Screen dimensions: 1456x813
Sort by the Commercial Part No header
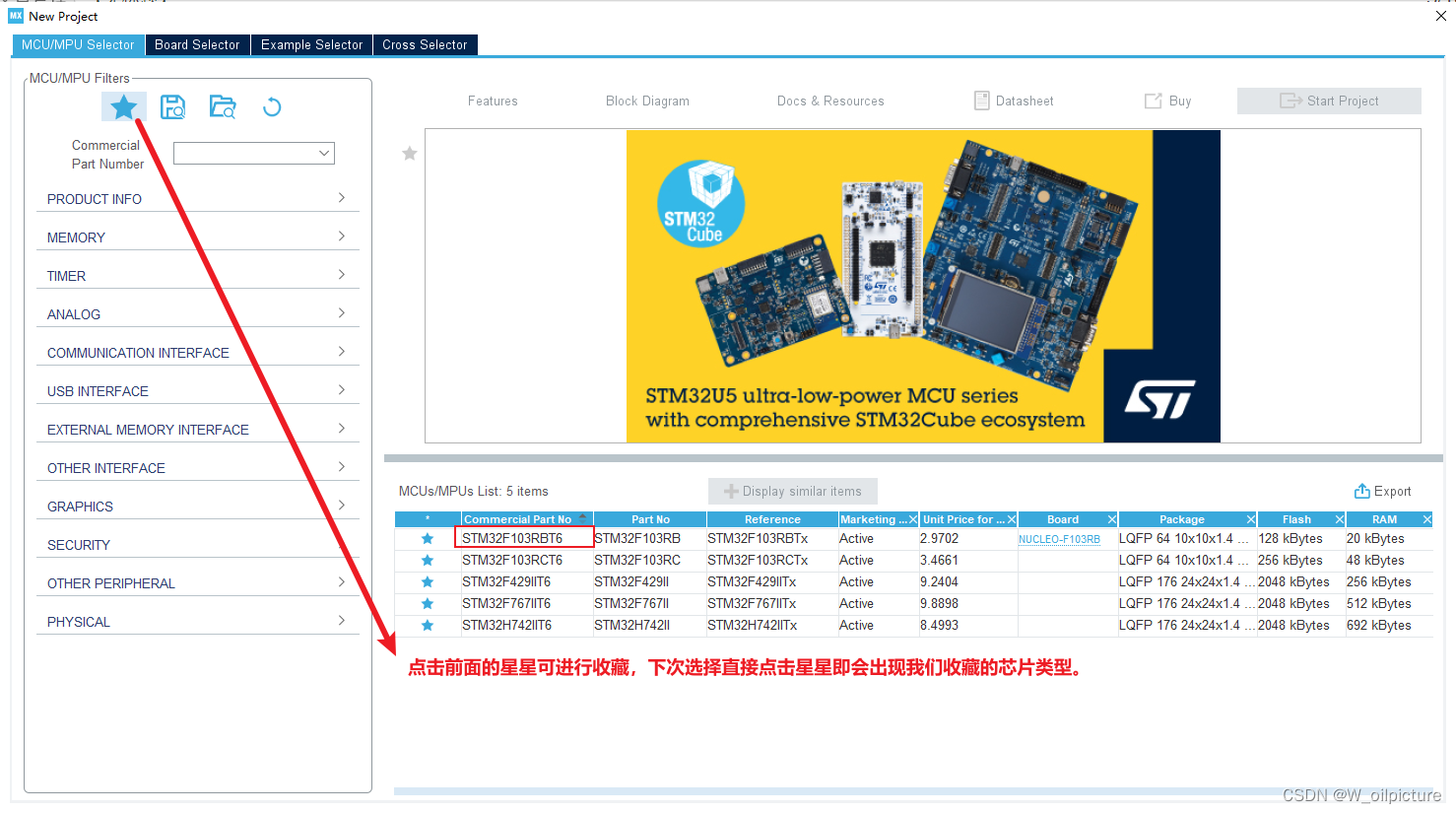click(x=527, y=519)
